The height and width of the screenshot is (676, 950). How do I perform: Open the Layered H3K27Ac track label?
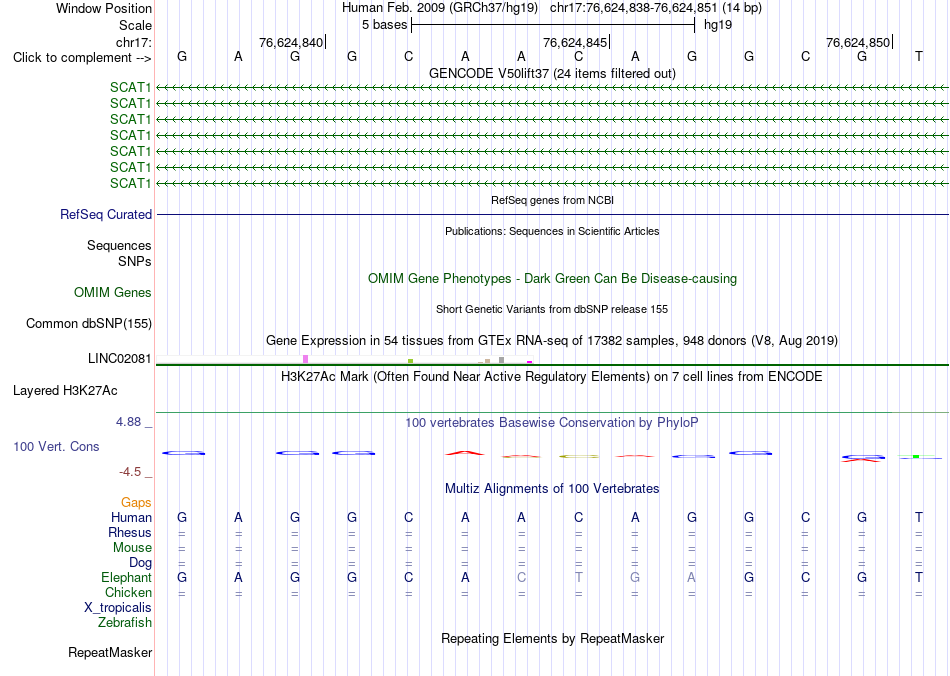pyautogui.click(x=65, y=391)
